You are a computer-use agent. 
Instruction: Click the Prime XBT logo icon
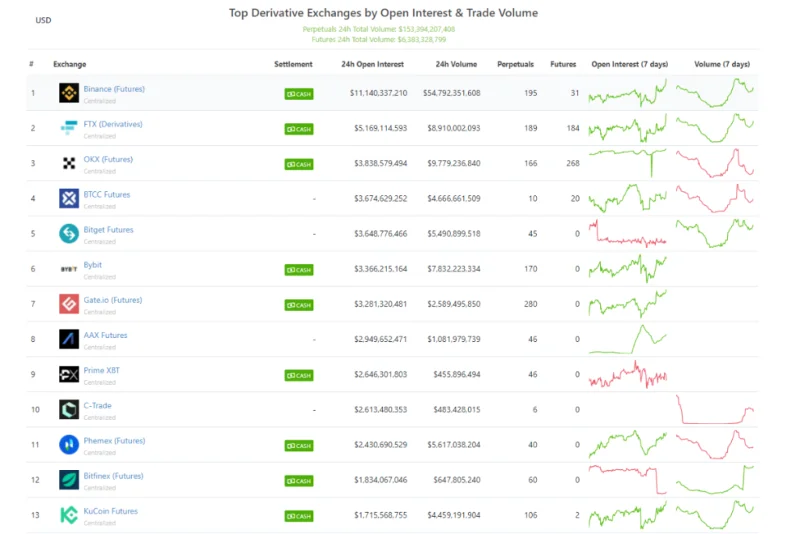pos(69,374)
